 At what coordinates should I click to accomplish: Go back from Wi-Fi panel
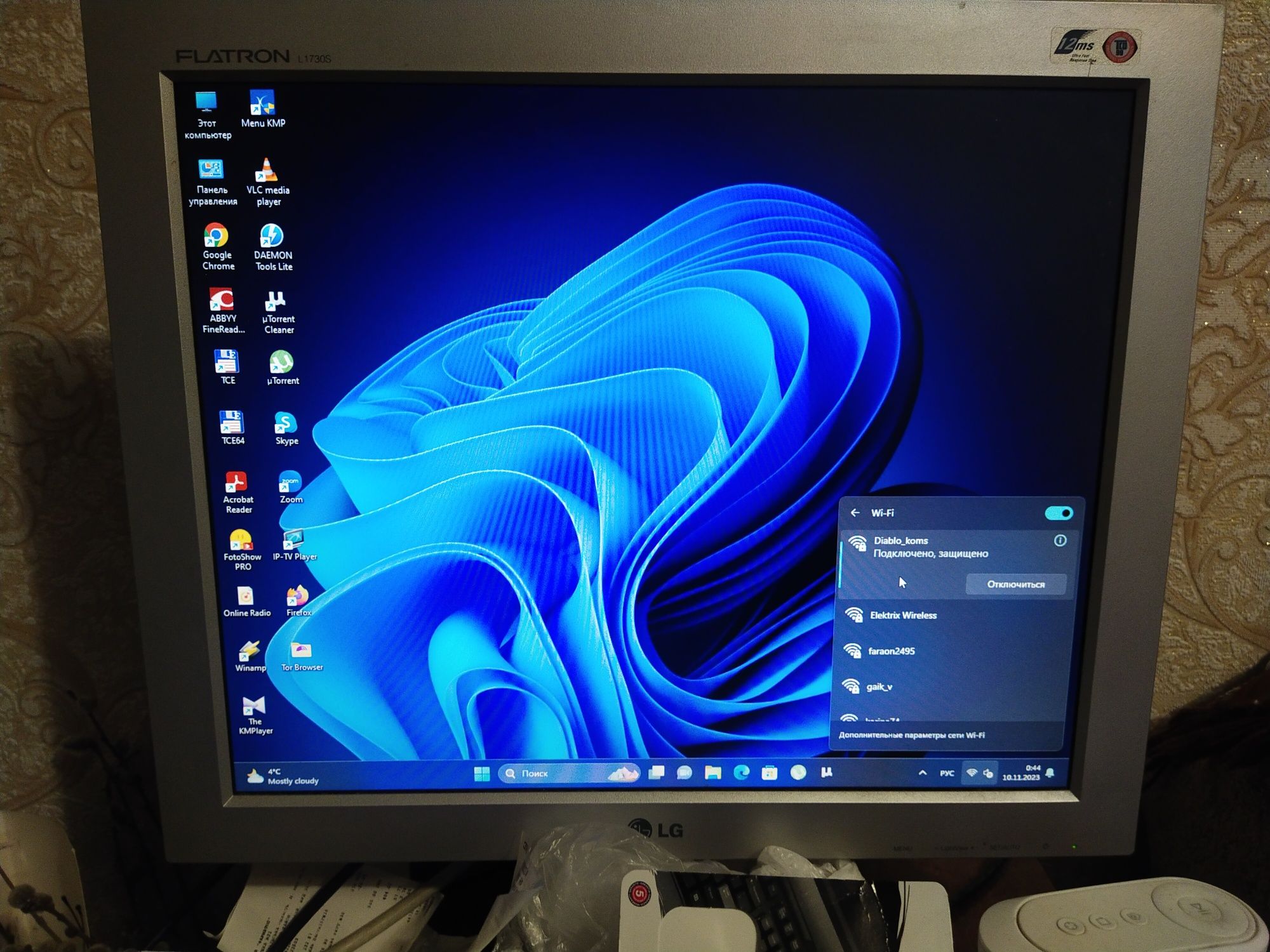point(855,512)
